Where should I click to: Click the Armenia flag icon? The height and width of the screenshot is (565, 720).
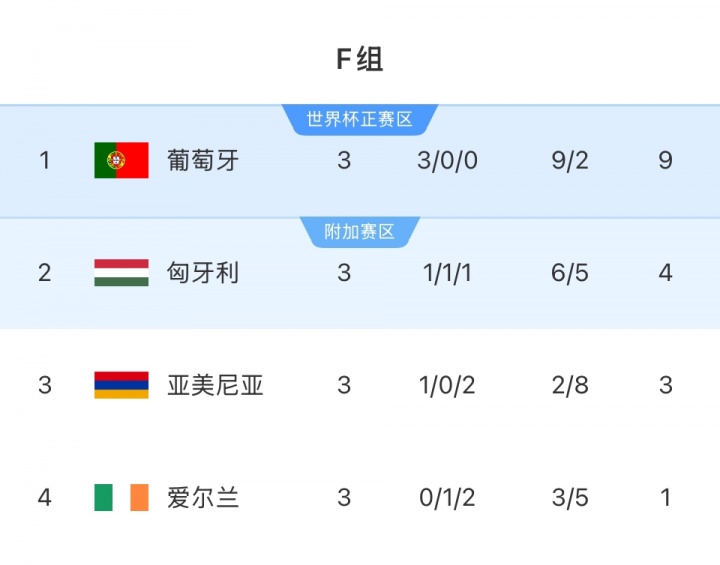tap(121, 385)
